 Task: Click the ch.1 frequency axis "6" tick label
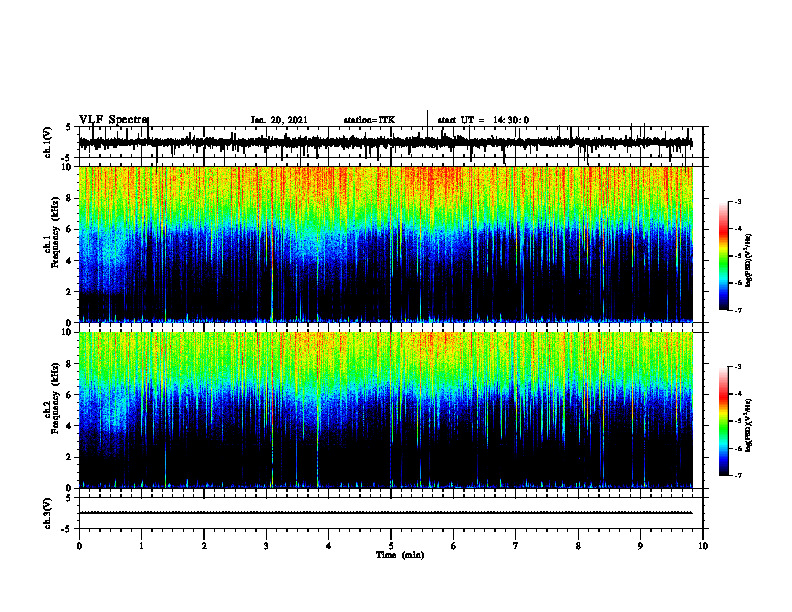(x=69, y=229)
